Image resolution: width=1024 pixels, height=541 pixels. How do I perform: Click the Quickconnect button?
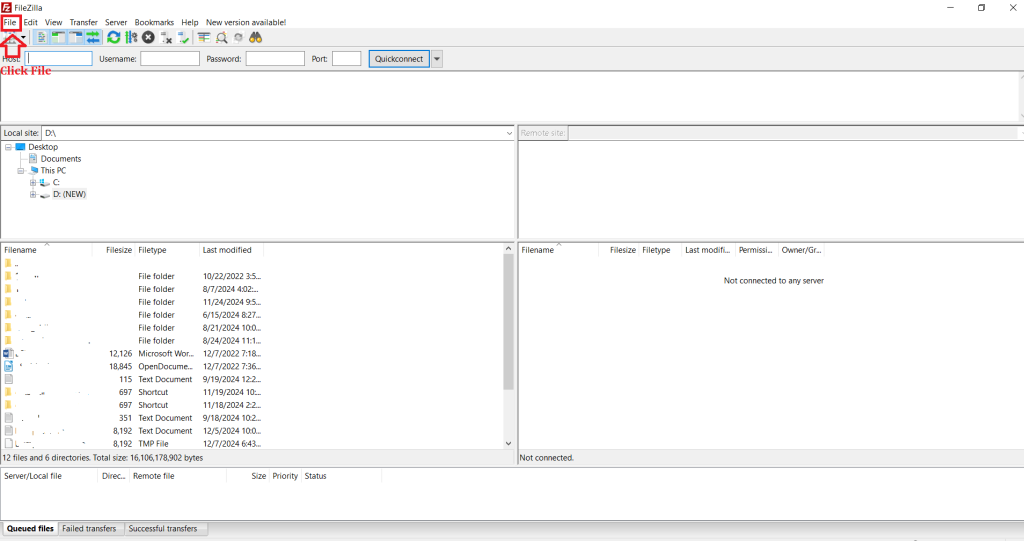(399, 59)
